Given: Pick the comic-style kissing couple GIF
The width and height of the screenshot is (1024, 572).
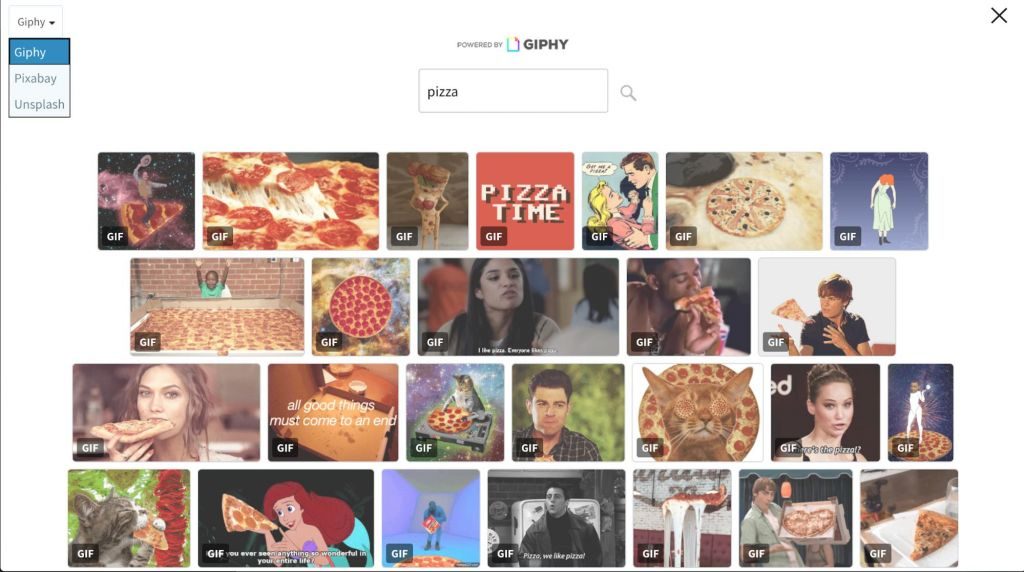Looking at the screenshot, I should [x=620, y=201].
